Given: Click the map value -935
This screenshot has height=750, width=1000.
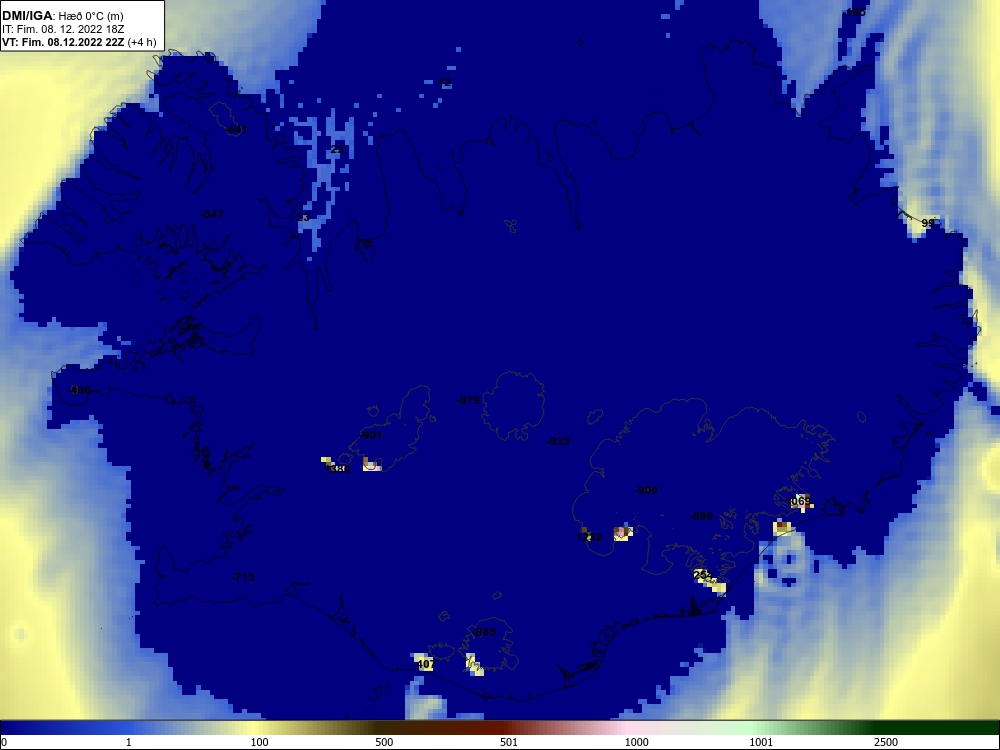Looking at the screenshot, I should point(559,441).
